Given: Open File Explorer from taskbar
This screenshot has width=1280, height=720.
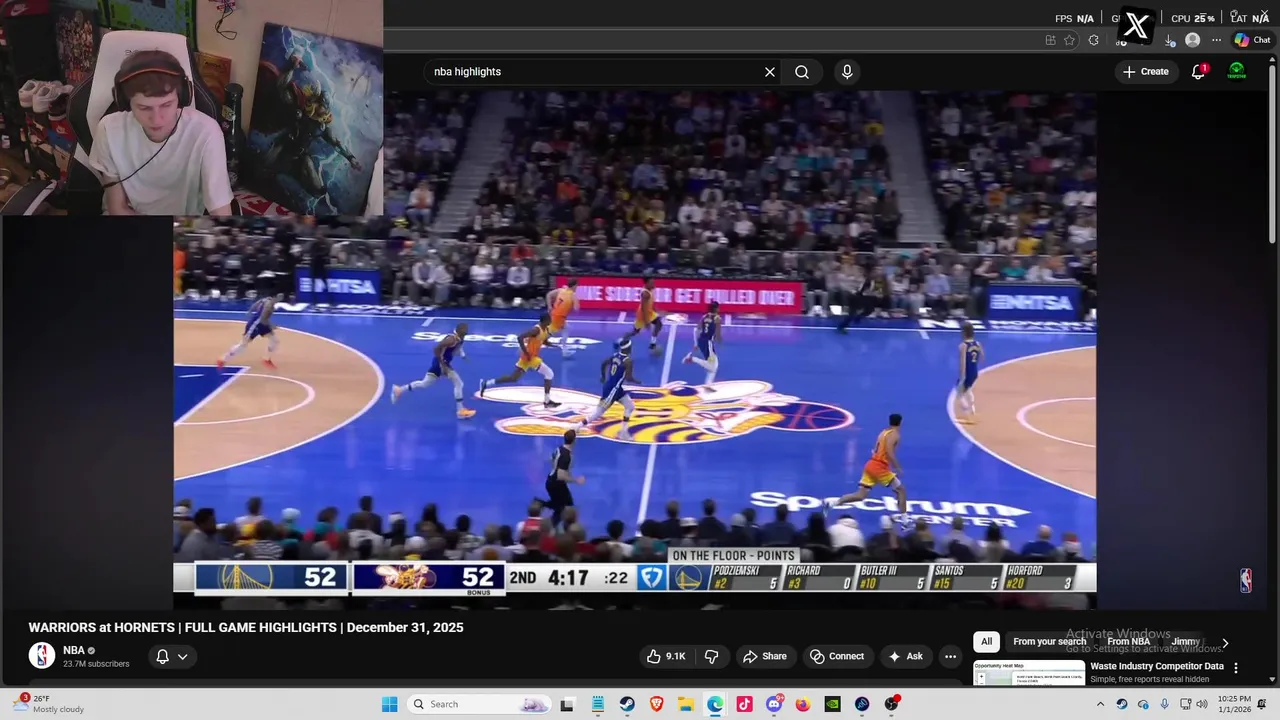Looking at the screenshot, I should point(686,704).
